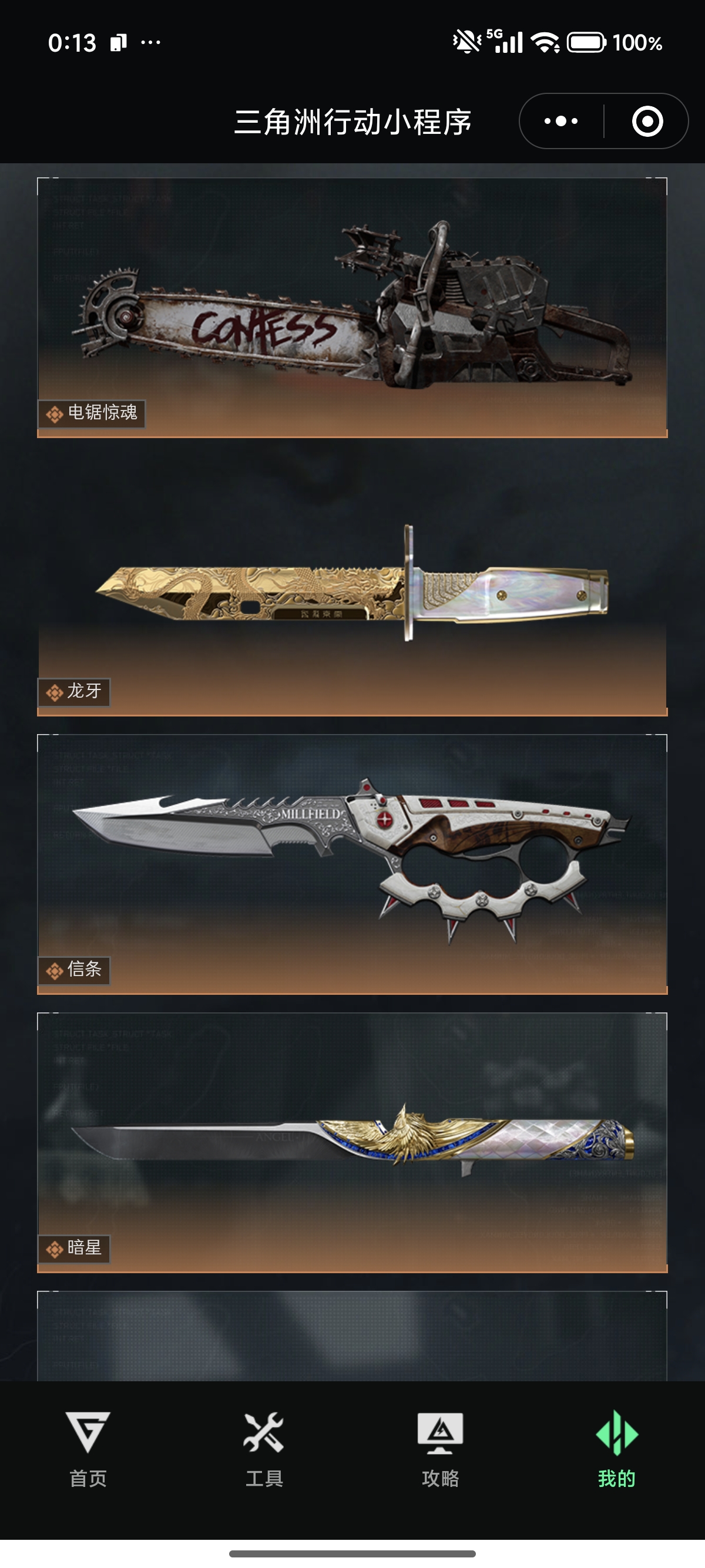Tap the partially visible card below 暗星

352,1335
